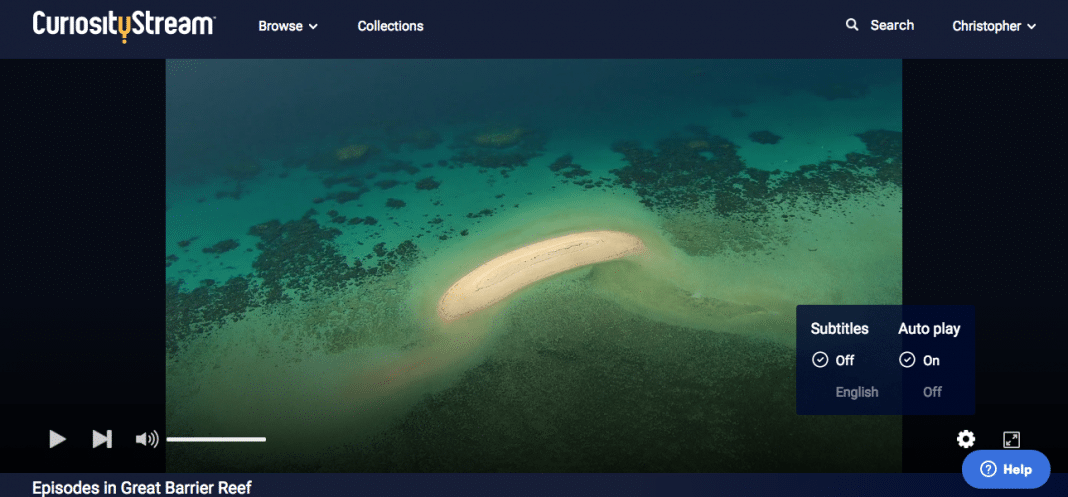Open the Christopher account dropdown

click(993, 26)
